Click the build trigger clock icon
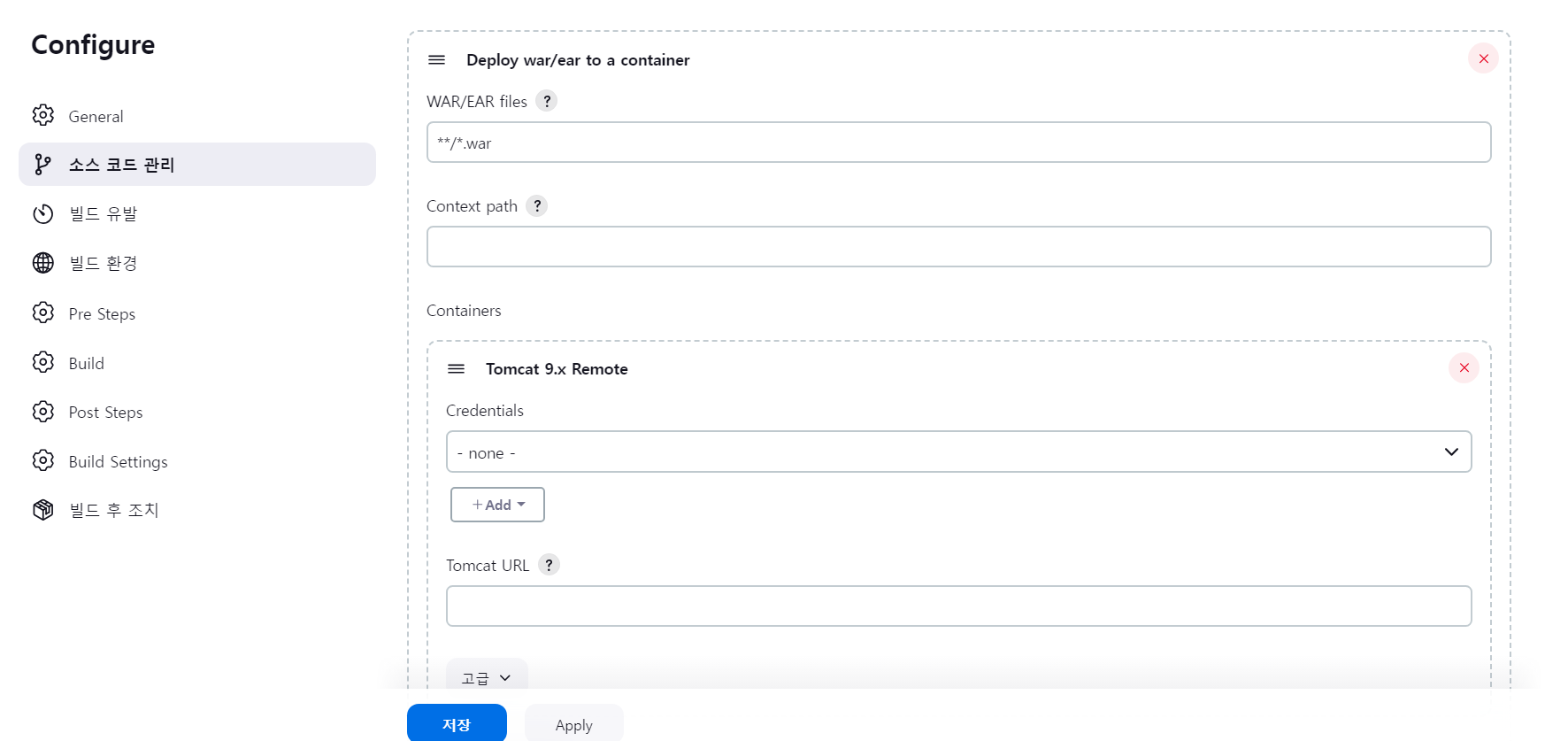The height and width of the screenshot is (741, 1568). [43, 213]
